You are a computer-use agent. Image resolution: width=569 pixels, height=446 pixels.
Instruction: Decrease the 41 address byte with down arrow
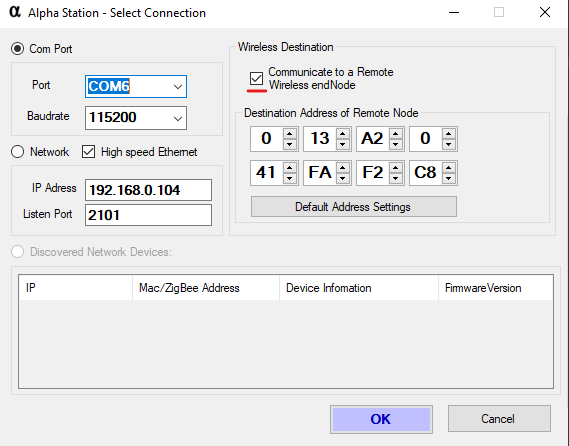pos(290,178)
